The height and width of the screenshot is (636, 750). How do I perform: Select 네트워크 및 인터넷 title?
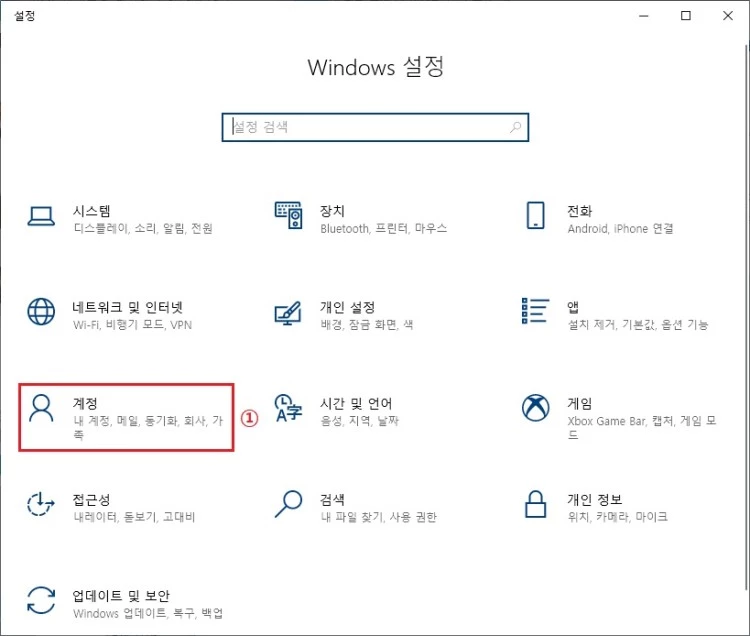click(128, 307)
